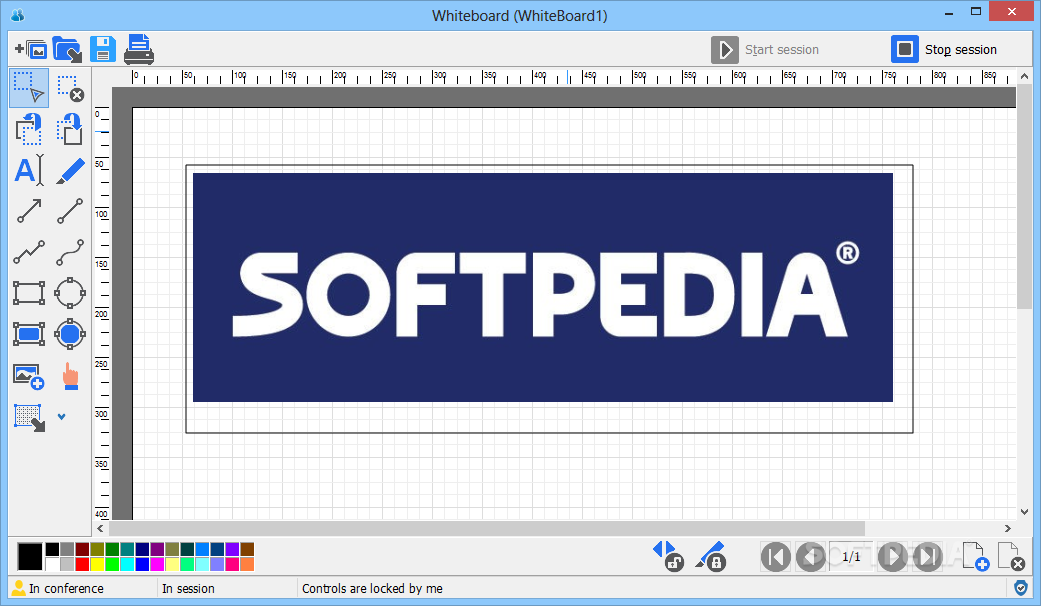Click the insert image tool
This screenshot has width=1041, height=606.
coord(29,376)
